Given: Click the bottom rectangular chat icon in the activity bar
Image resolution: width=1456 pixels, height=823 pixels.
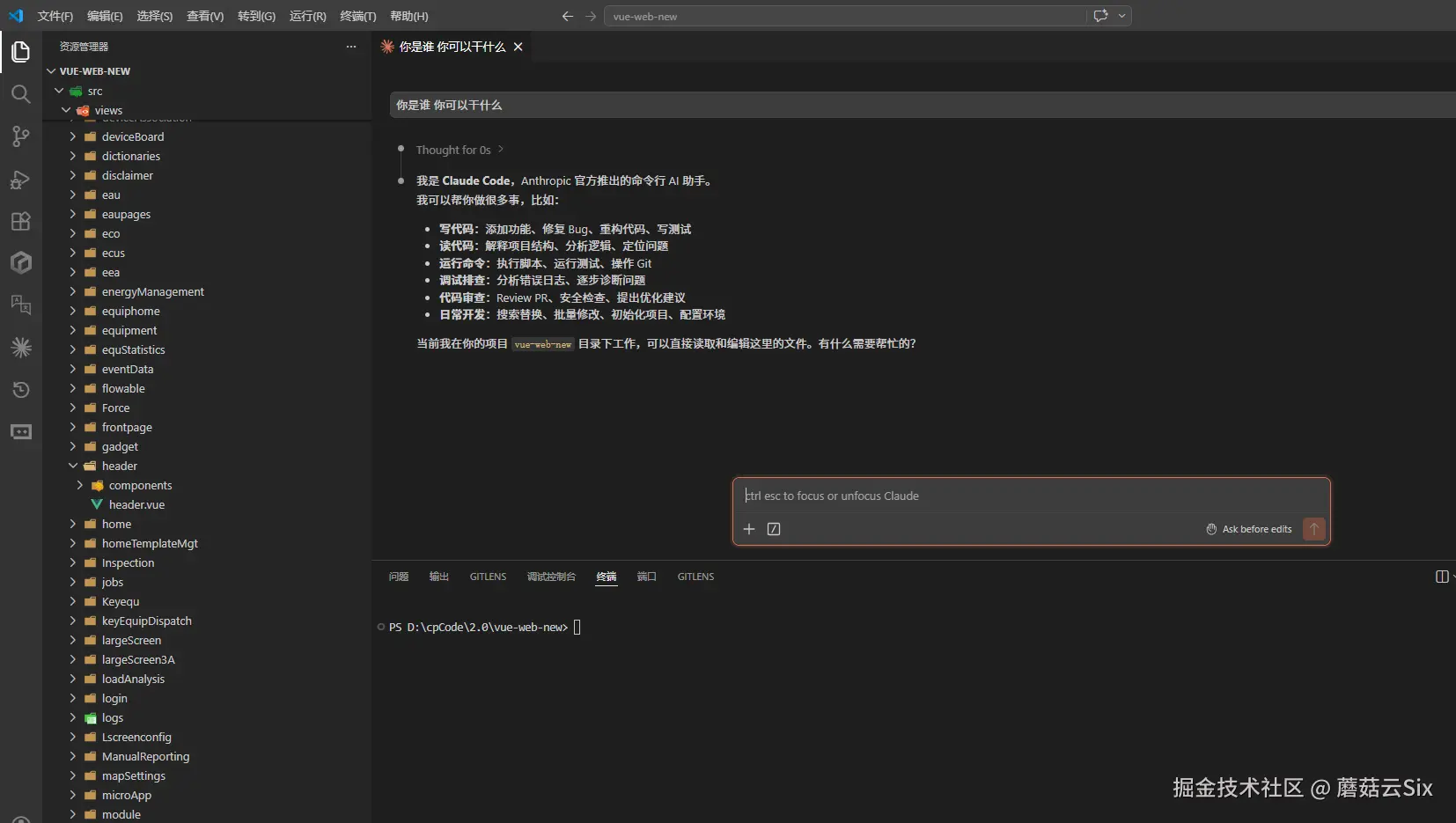Looking at the screenshot, I should tap(21, 432).
